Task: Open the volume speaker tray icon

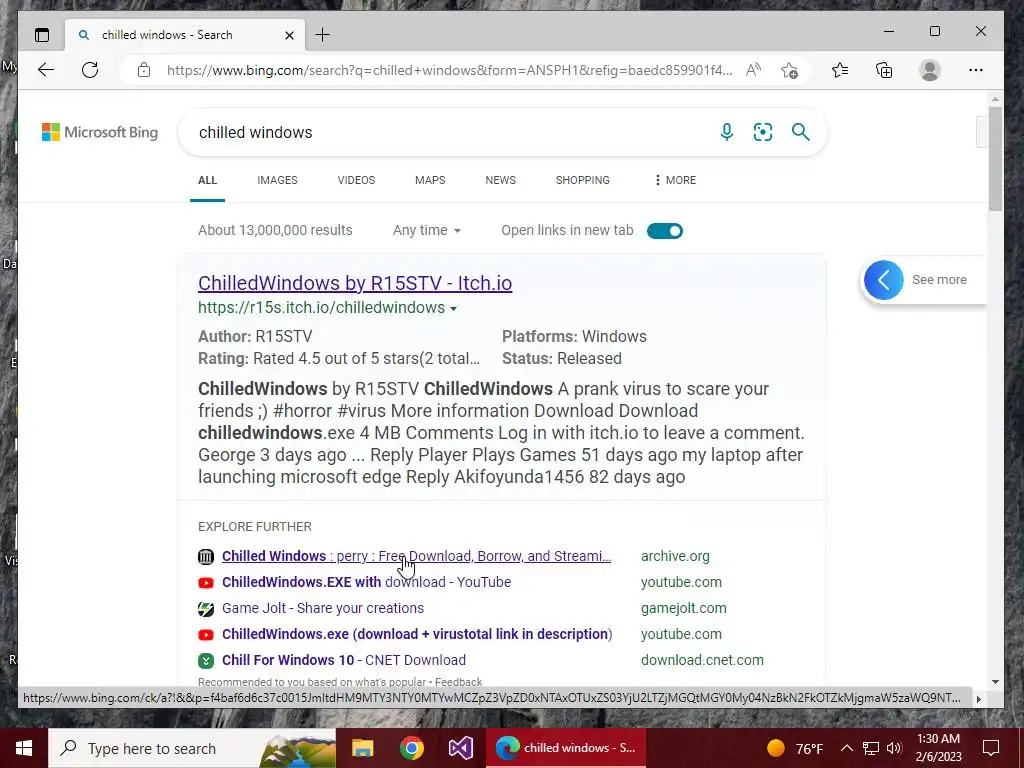Action: (x=894, y=748)
